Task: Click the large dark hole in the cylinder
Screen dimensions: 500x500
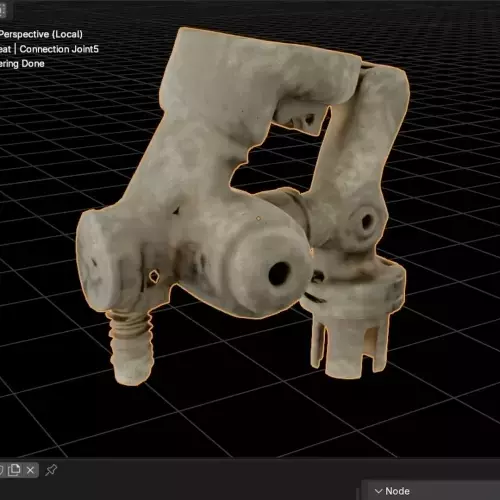Action: tap(279, 273)
